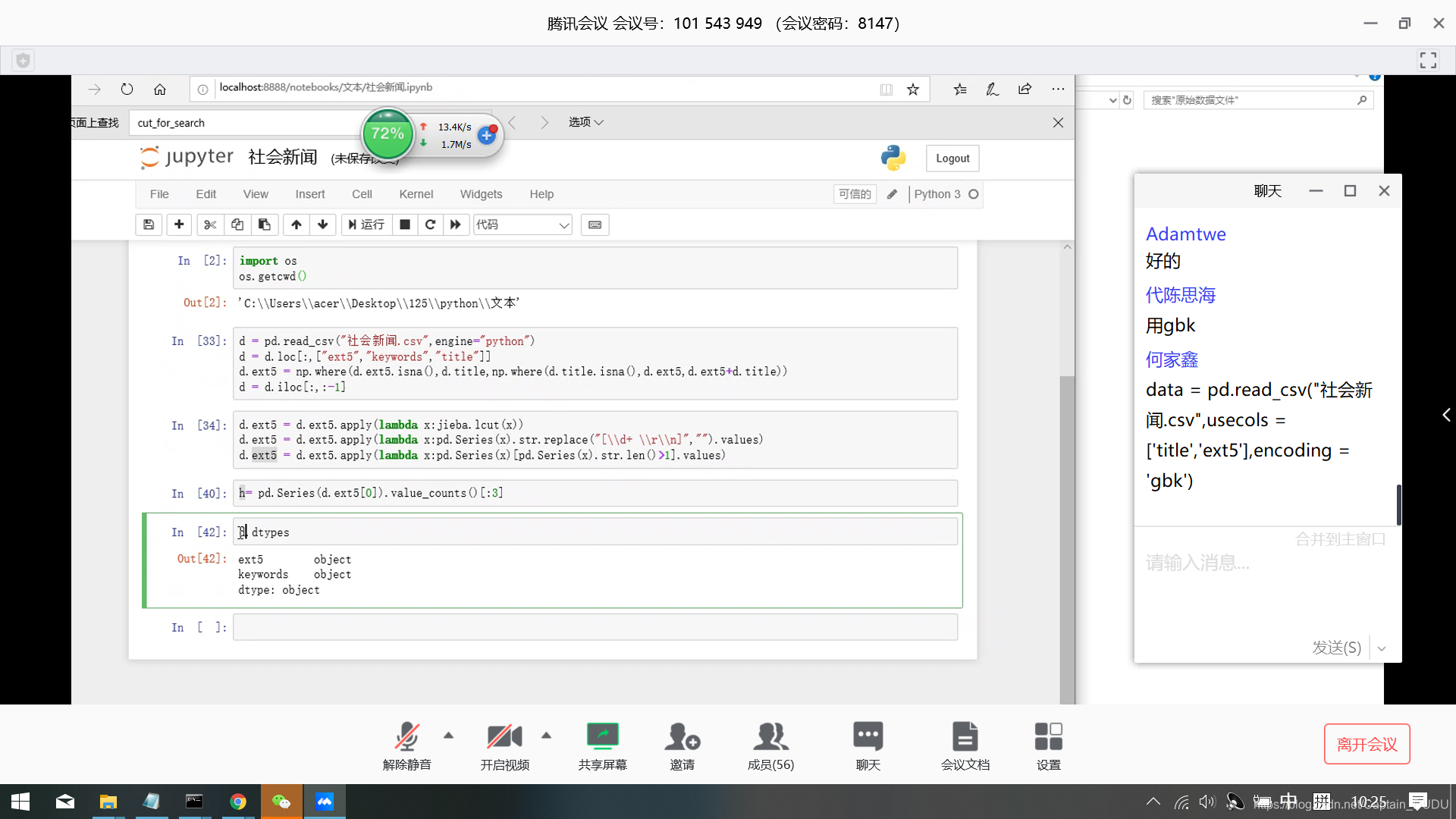Rename the notebook title 社会新闻
Viewport: 1456px width, 819px height.
tap(283, 157)
